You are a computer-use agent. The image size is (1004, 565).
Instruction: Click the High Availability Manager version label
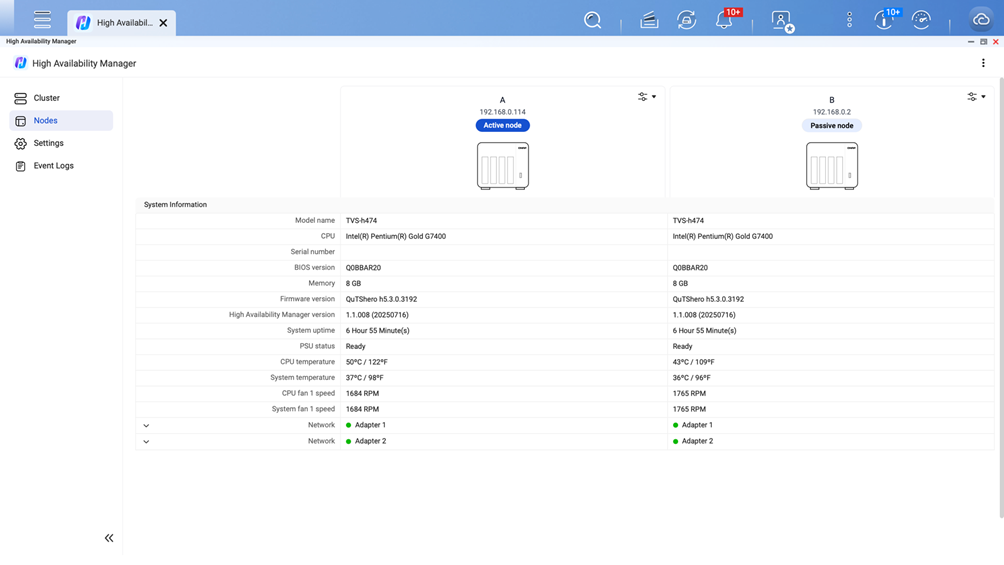pos(282,315)
